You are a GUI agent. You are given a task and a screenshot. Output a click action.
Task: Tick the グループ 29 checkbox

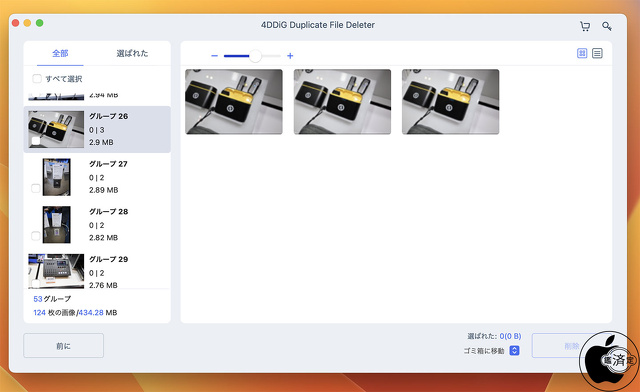point(36,283)
